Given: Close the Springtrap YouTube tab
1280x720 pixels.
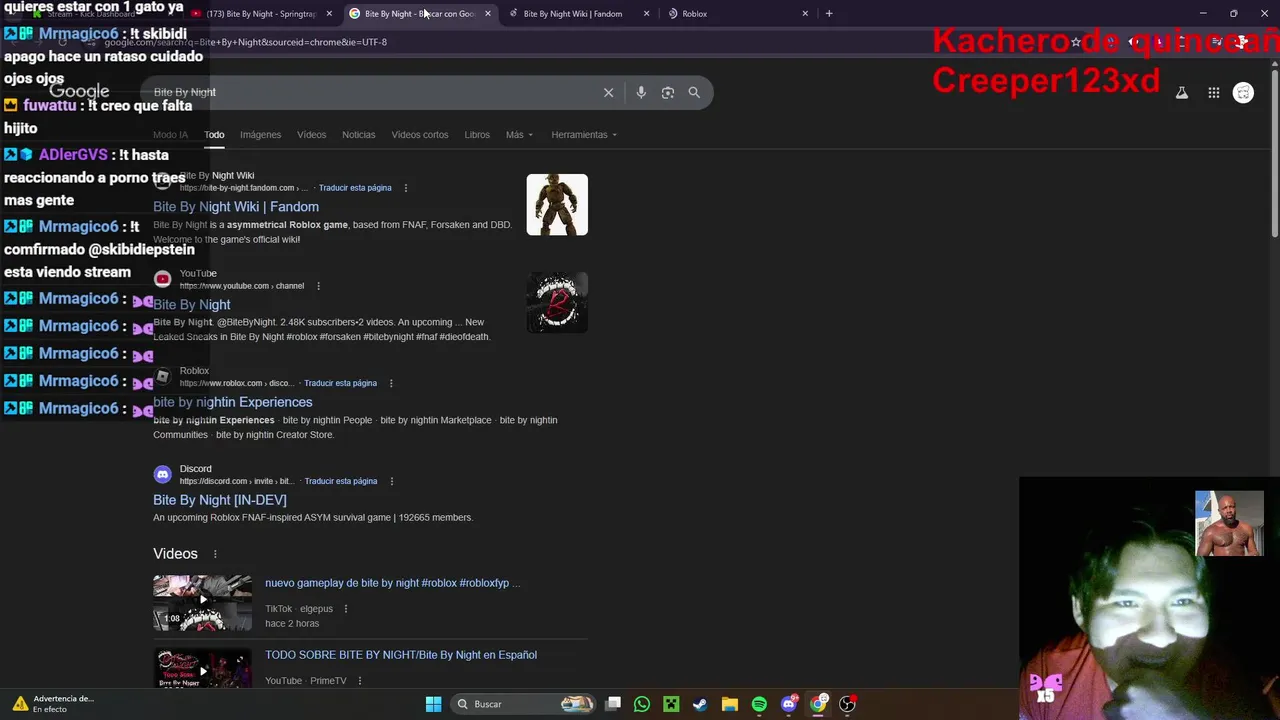Looking at the screenshot, I should (x=329, y=14).
